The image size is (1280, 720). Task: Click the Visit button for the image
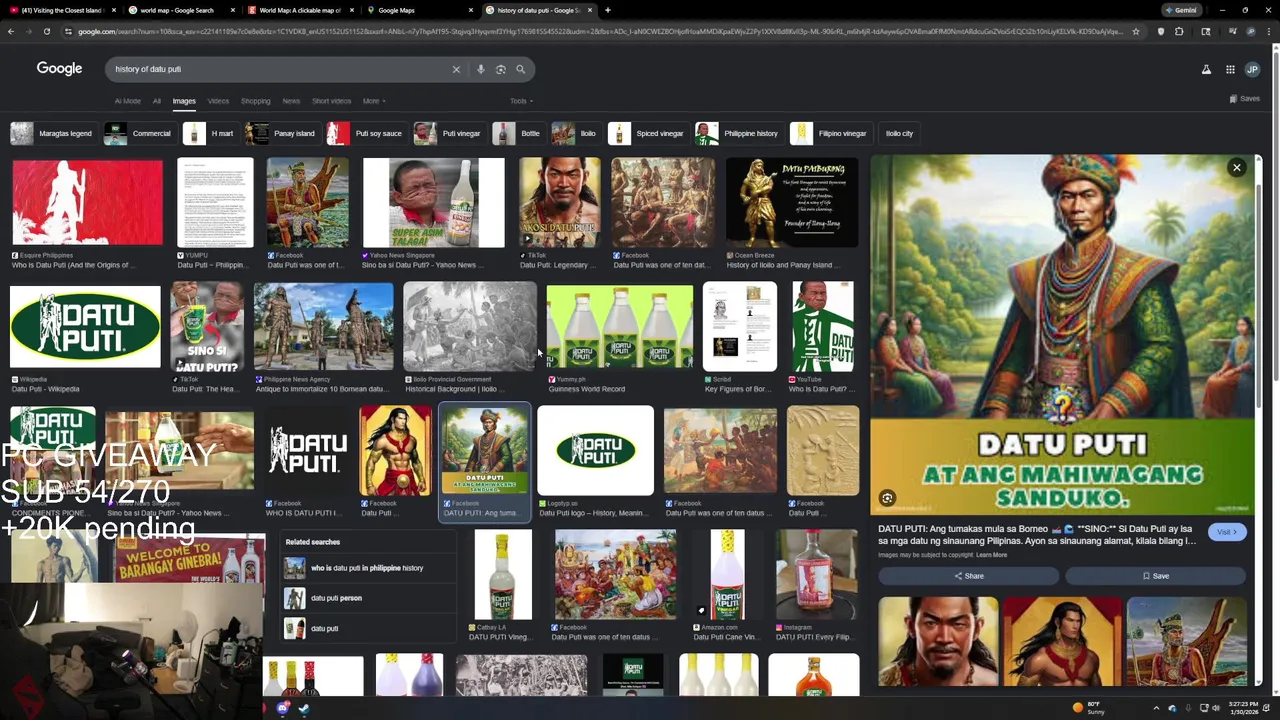1227,532
